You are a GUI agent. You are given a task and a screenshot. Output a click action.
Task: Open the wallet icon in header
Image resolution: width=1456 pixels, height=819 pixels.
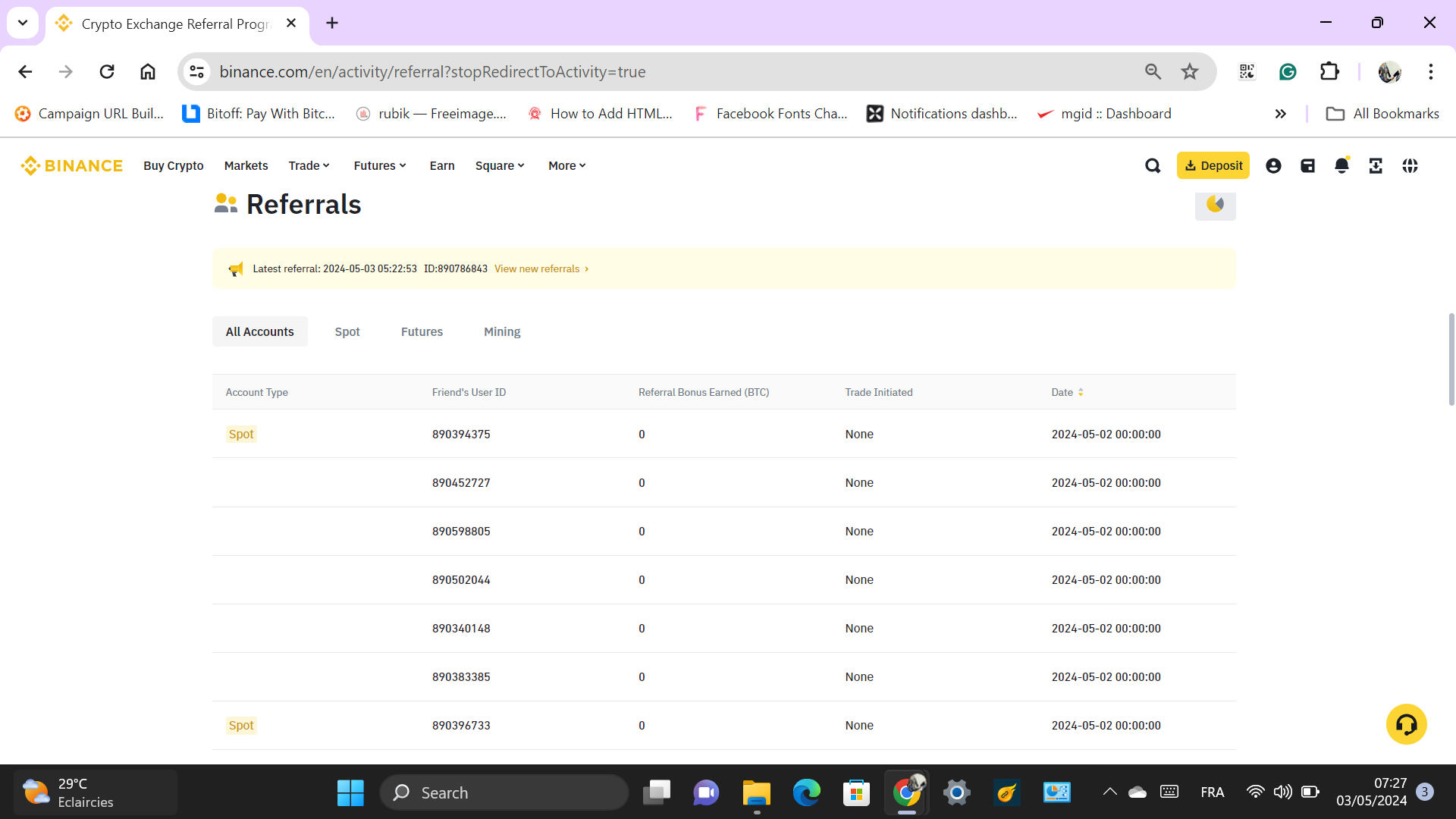tap(1307, 165)
